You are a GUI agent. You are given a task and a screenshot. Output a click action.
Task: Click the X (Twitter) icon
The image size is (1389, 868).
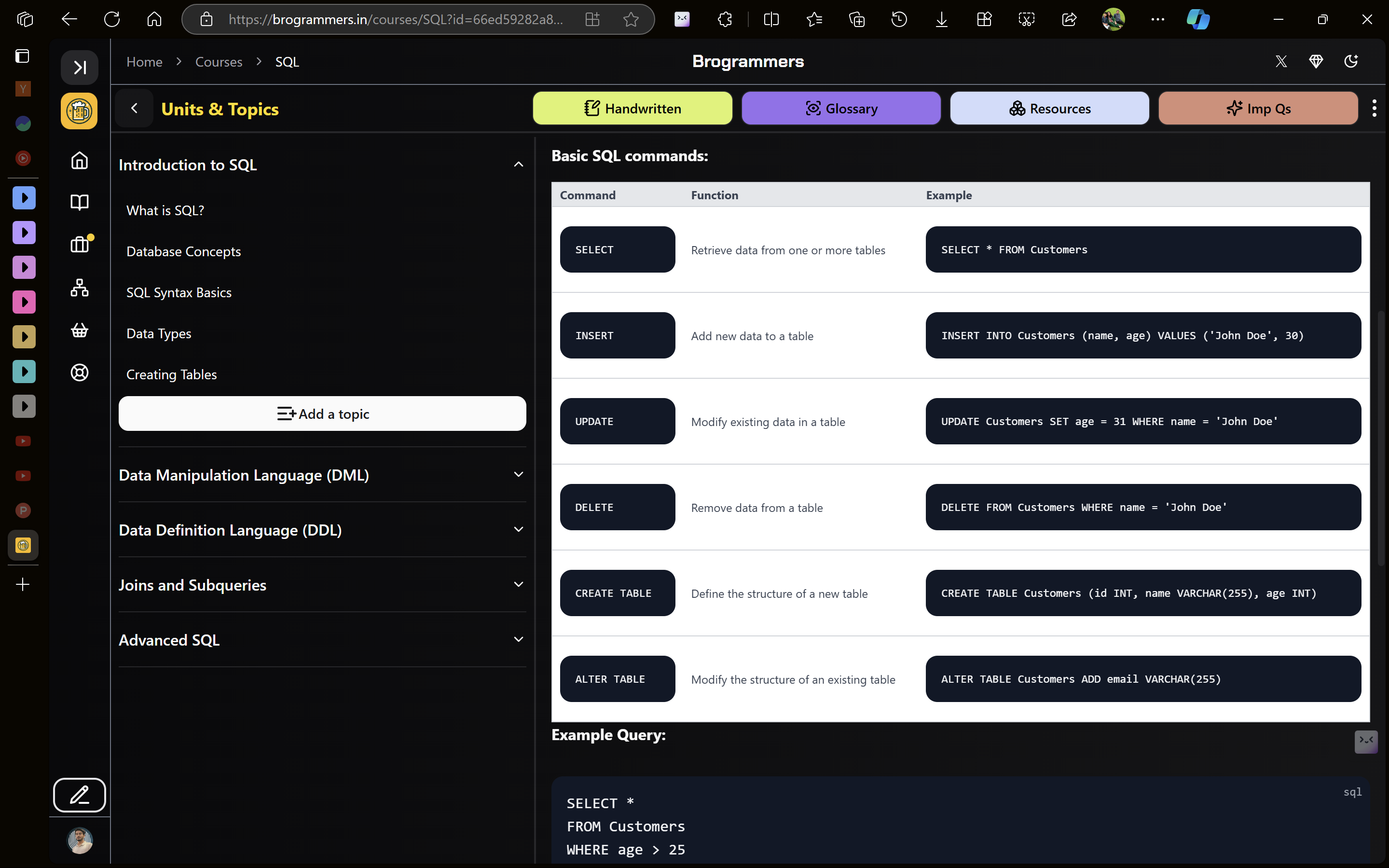click(1281, 61)
